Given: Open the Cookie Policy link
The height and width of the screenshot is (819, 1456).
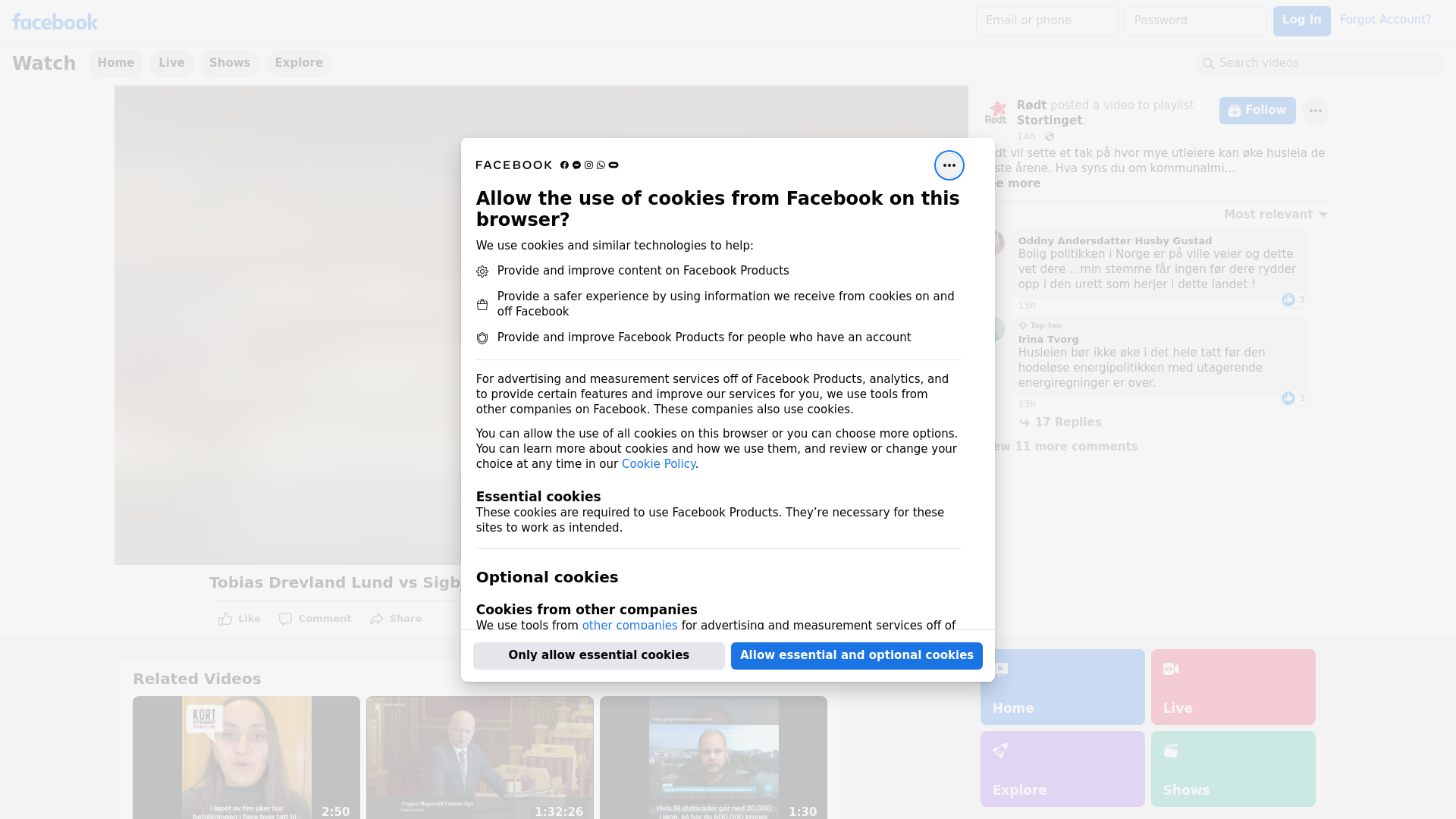Looking at the screenshot, I should click(658, 464).
